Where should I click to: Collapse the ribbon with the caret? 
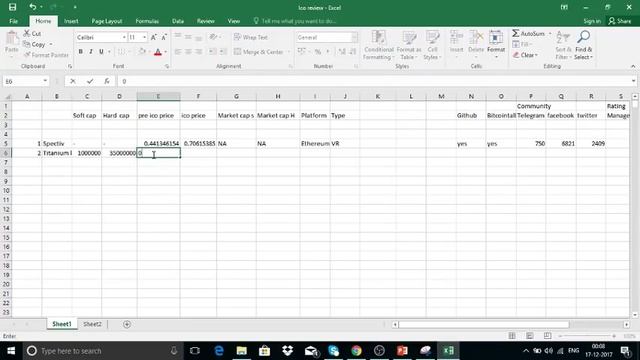pyautogui.click(x=633, y=66)
